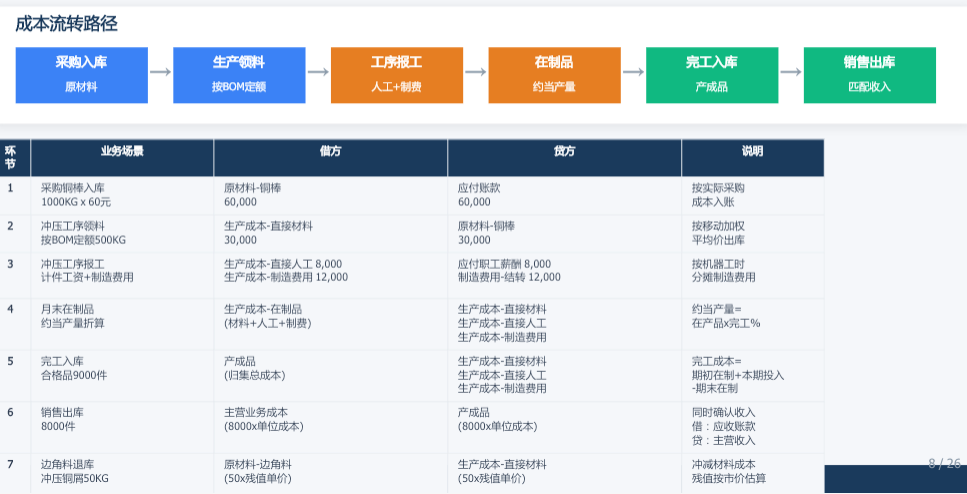The width and height of the screenshot is (967, 494).
Task: Select the 贷方 column header
Action: coord(564,158)
